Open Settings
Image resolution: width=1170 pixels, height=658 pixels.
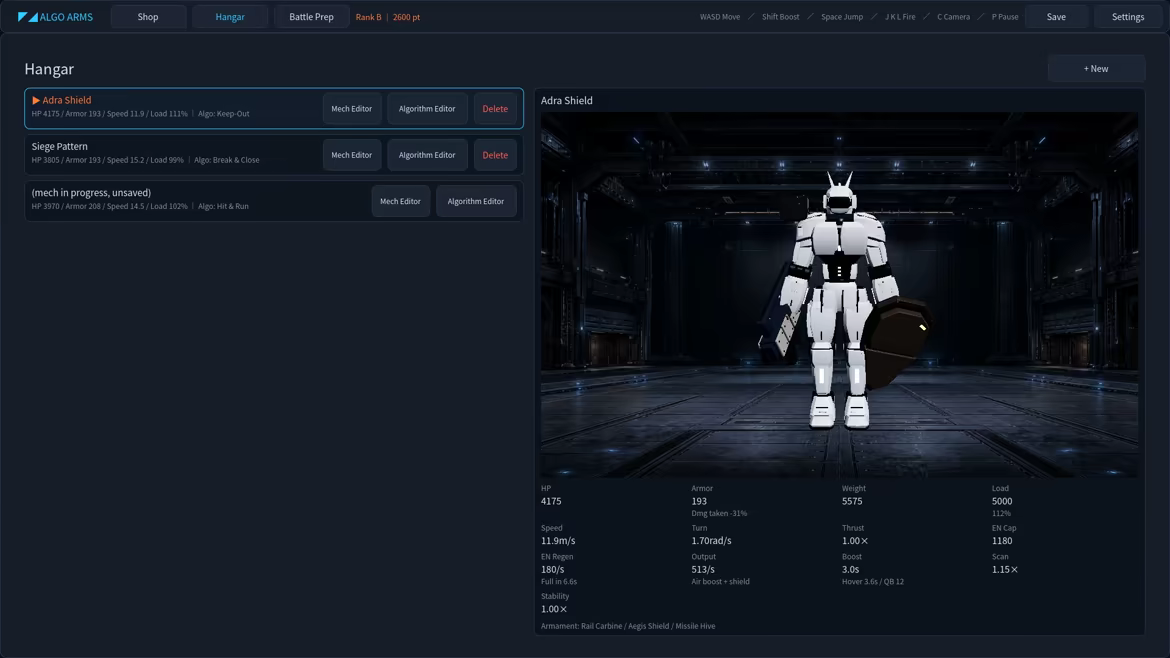point(1127,16)
